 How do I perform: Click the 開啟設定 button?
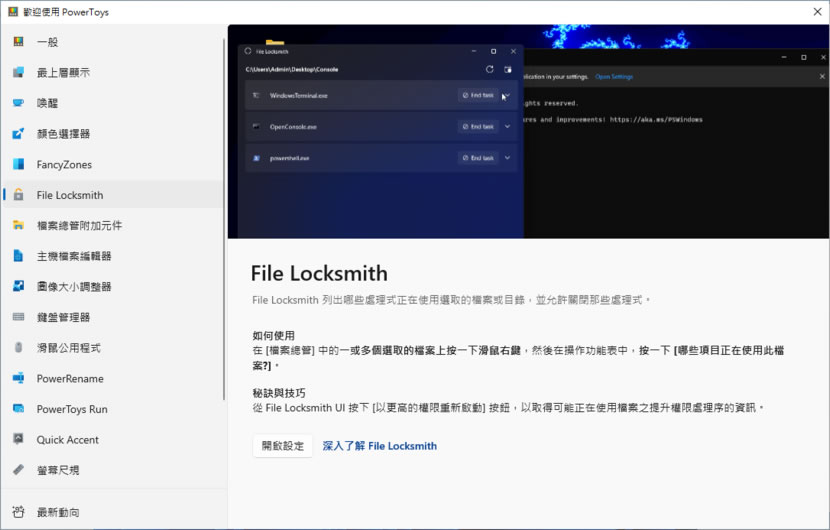click(282, 446)
